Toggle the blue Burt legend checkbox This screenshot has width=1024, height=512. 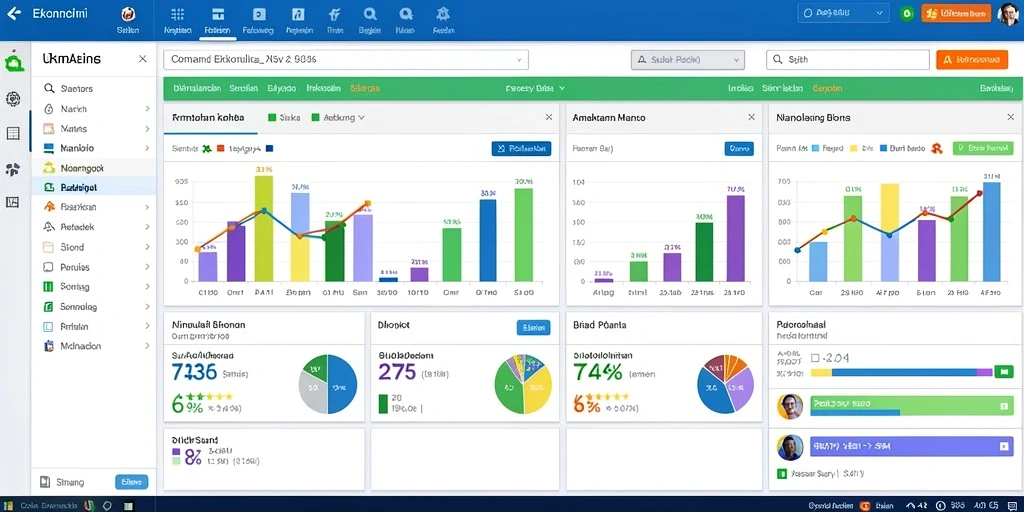click(x=884, y=148)
